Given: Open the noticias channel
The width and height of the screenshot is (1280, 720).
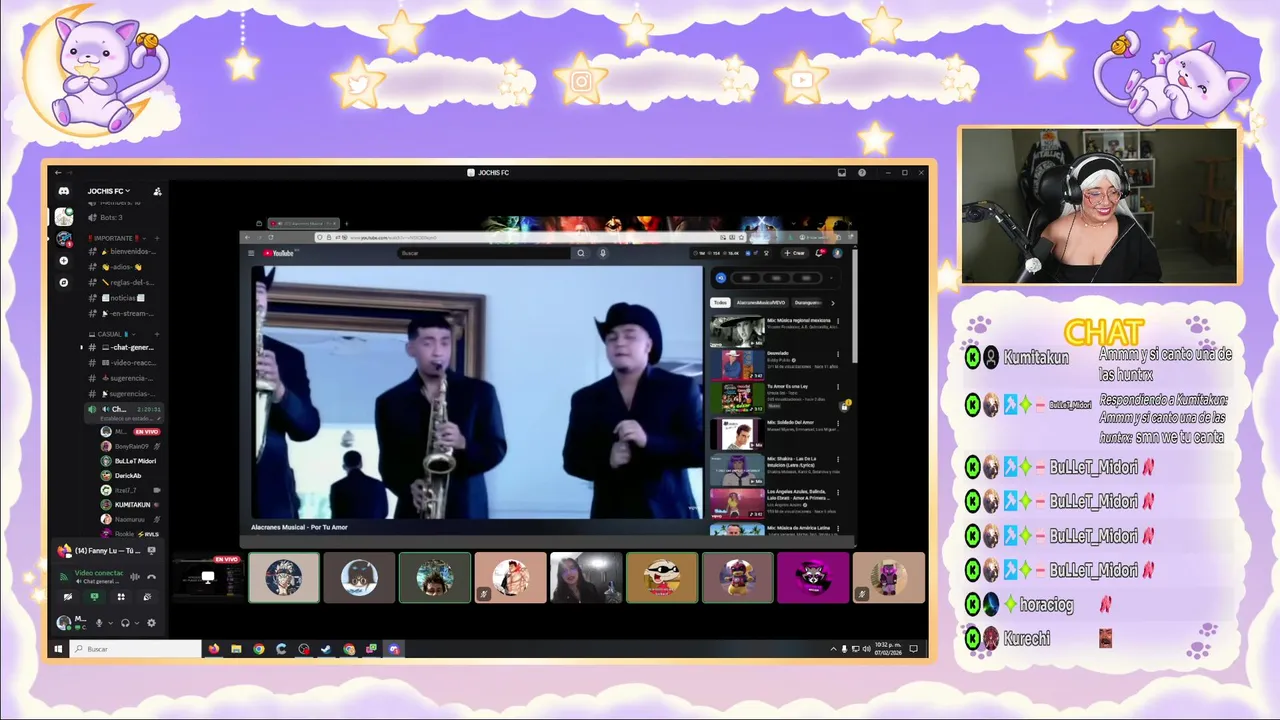Looking at the screenshot, I should (122, 298).
